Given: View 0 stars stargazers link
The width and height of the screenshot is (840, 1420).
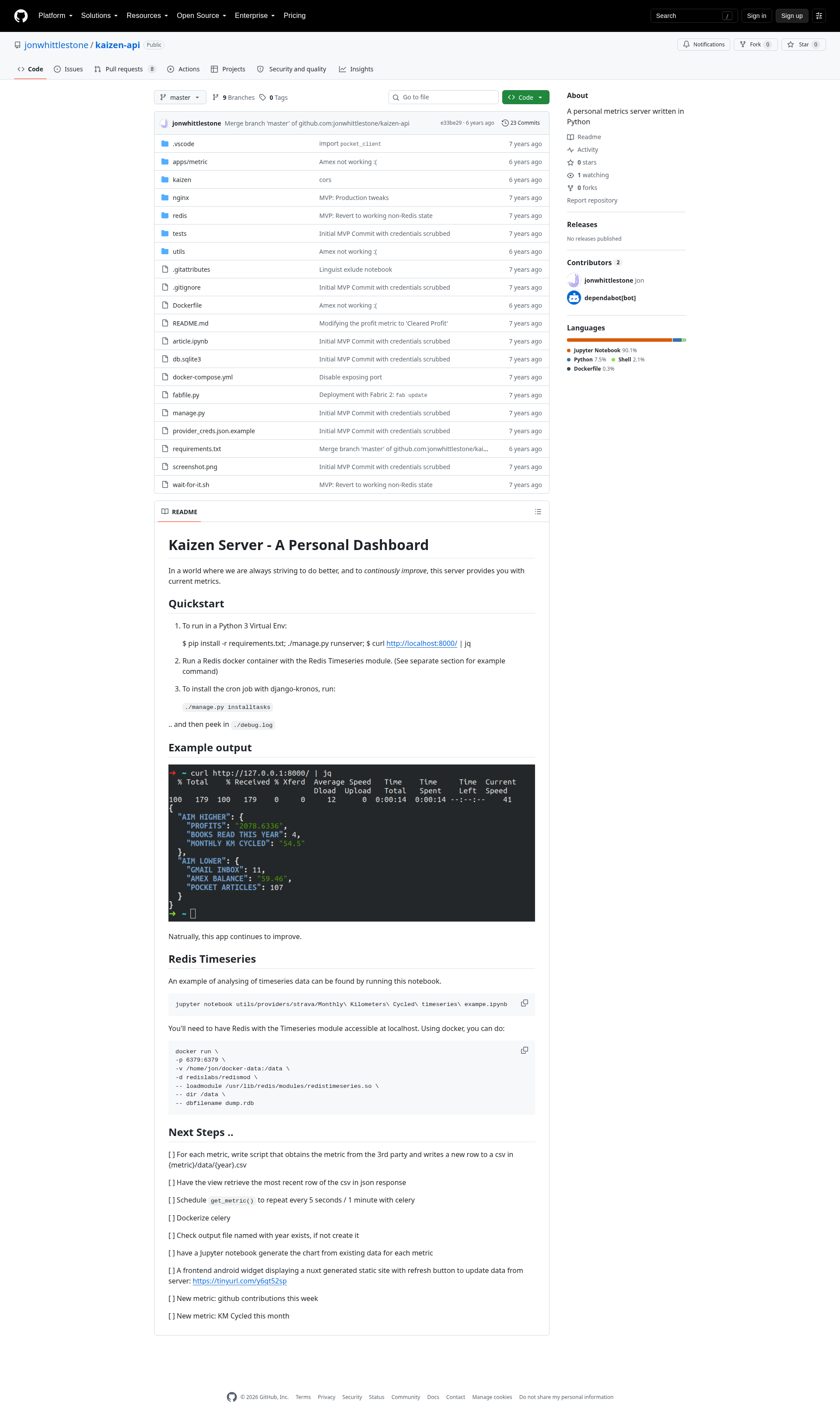Looking at the screenshot, I should (582, 162).
